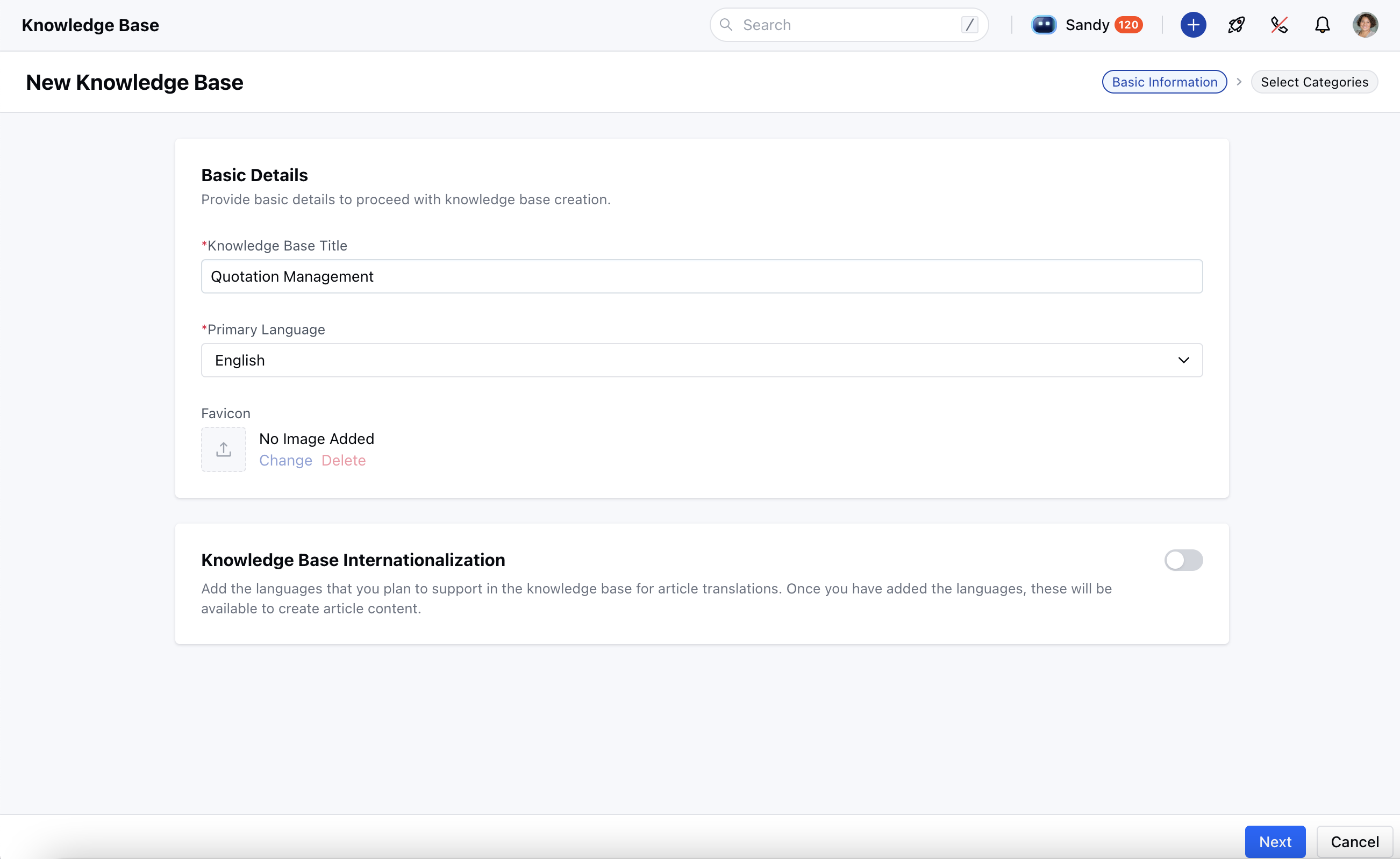The width and height of the screenshot is (1400, 859).
Task: Open notifications bell icon
Action: coord(1322,25)
